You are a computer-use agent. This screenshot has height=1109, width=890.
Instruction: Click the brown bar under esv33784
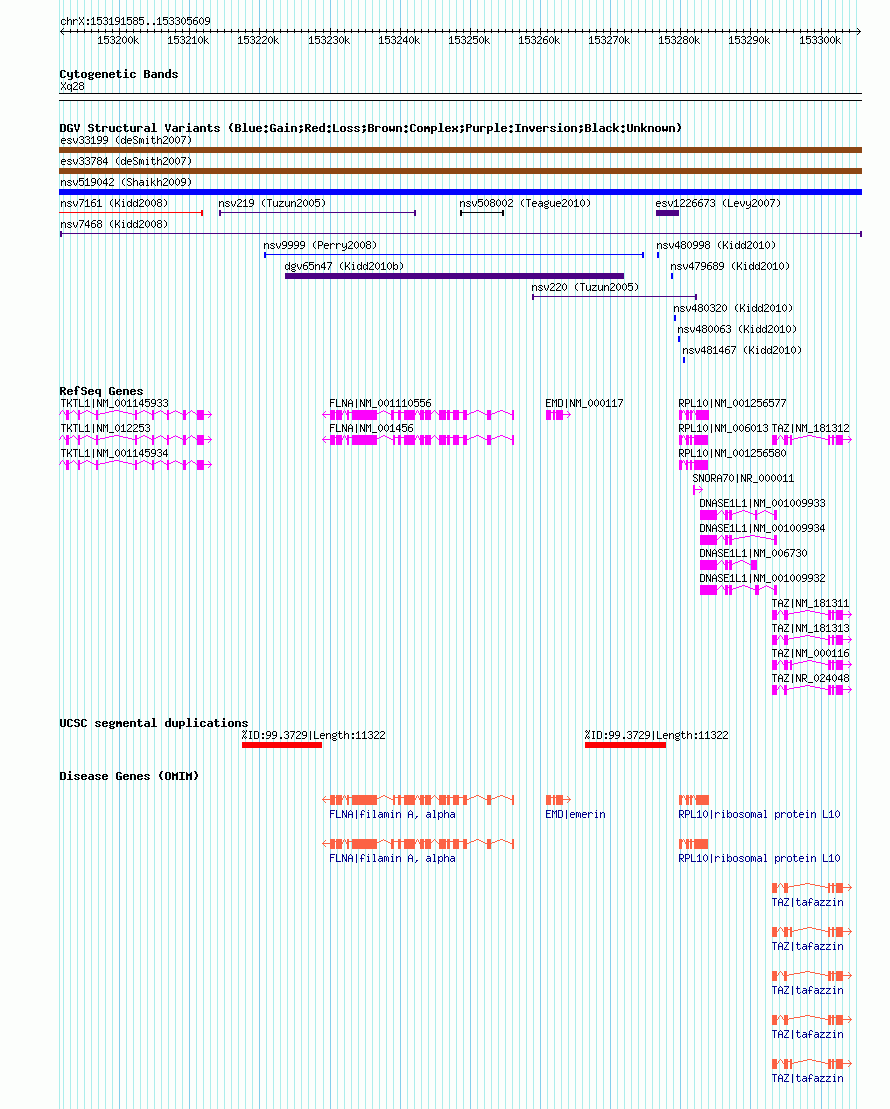pos(461,171)
